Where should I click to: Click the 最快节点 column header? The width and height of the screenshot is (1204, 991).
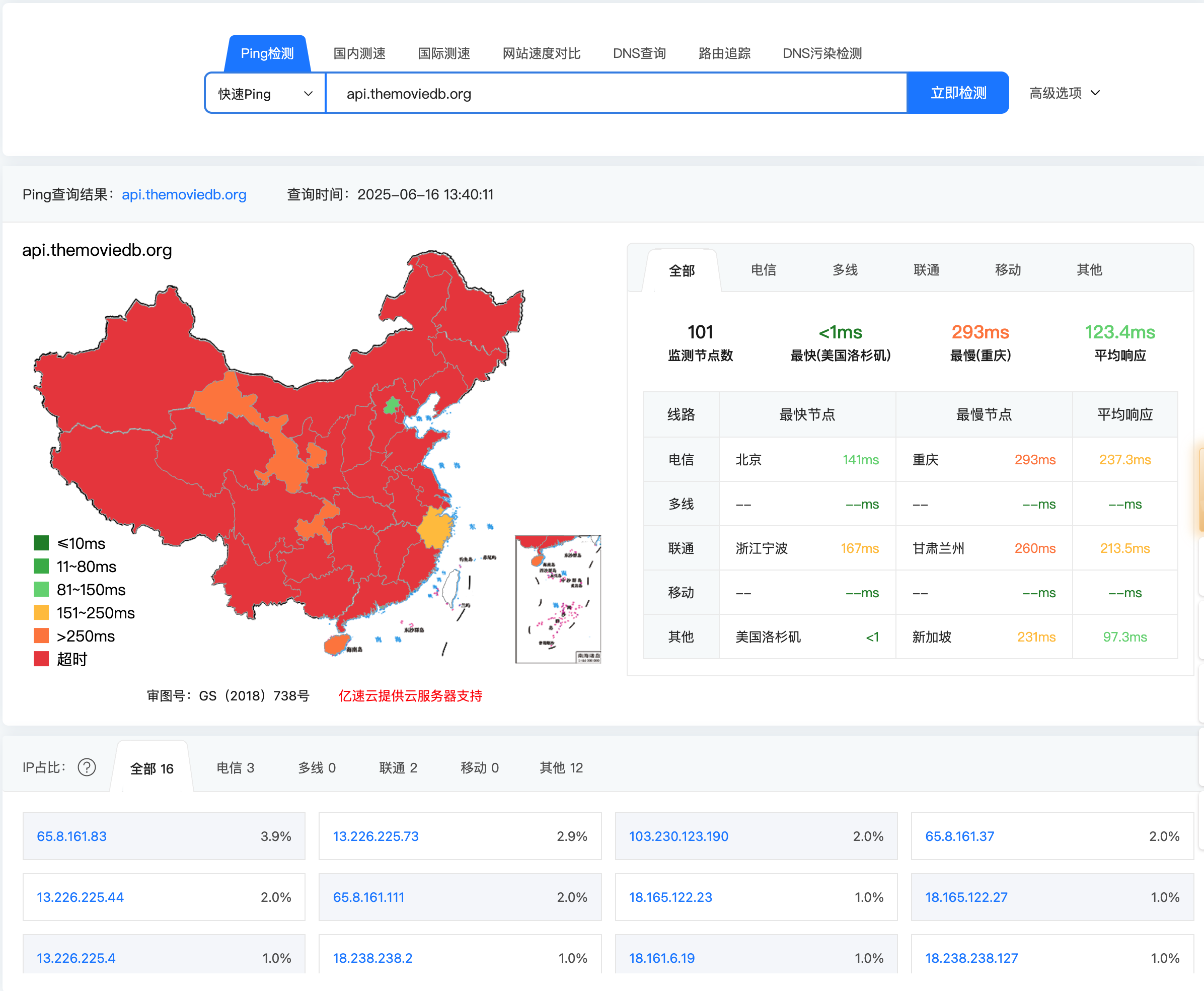click(807, 414)
